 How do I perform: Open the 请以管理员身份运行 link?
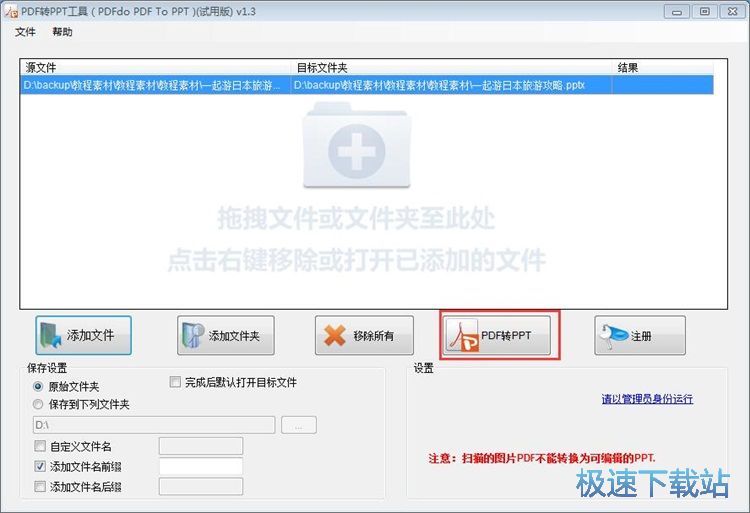tap(647, 399)
